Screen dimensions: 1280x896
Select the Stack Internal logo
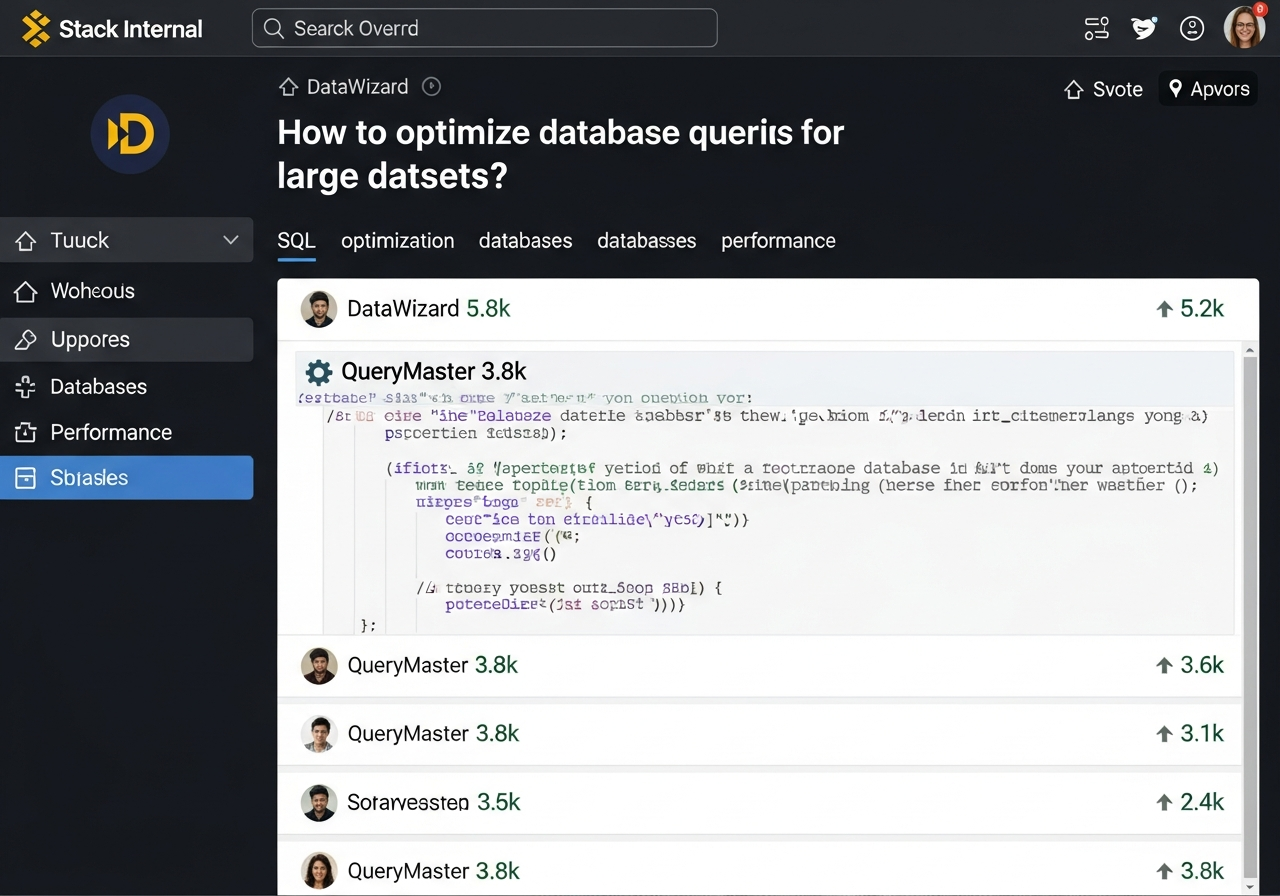(x=110, y=28)
